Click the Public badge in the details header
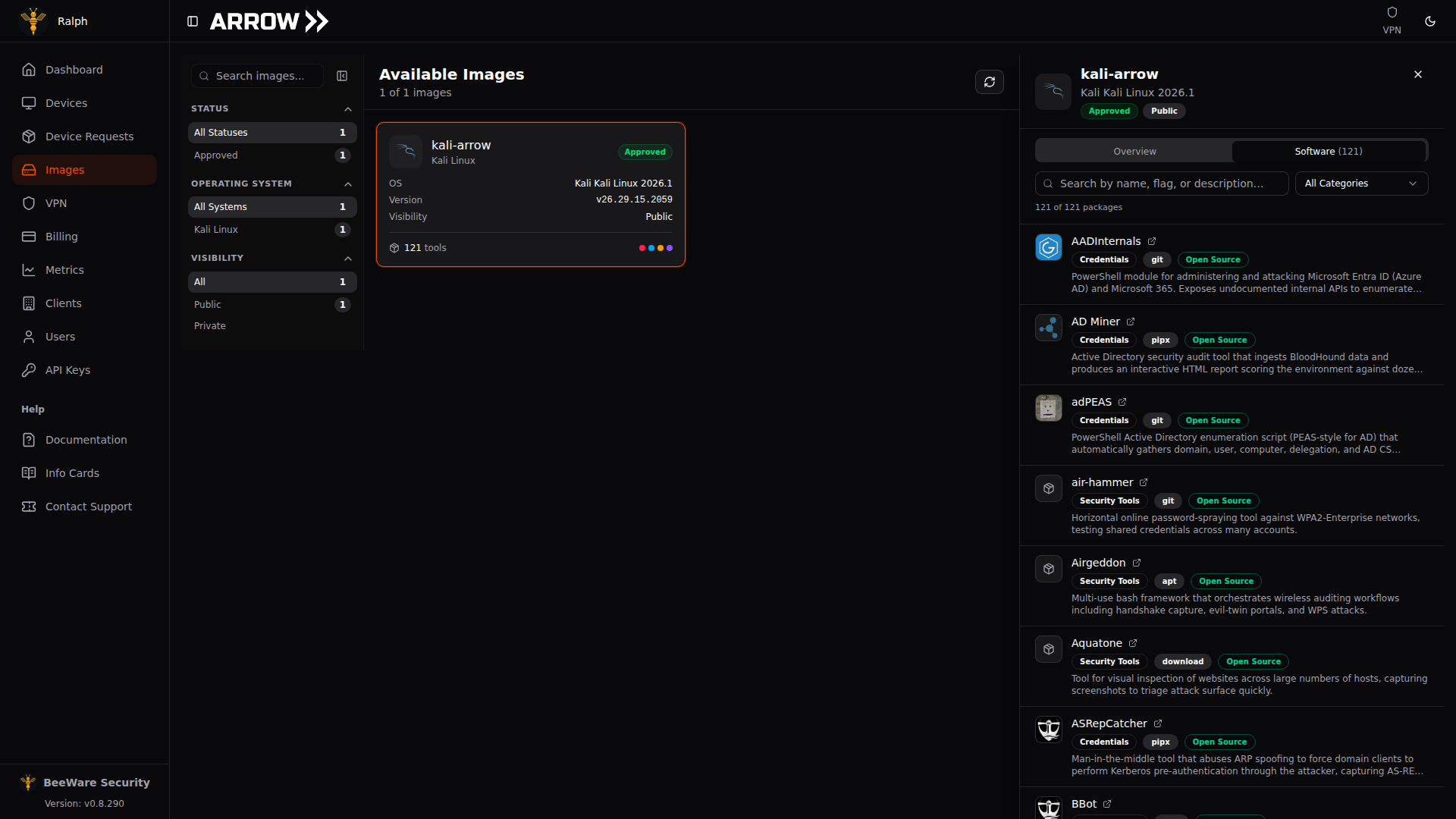 coord(1164,111)
